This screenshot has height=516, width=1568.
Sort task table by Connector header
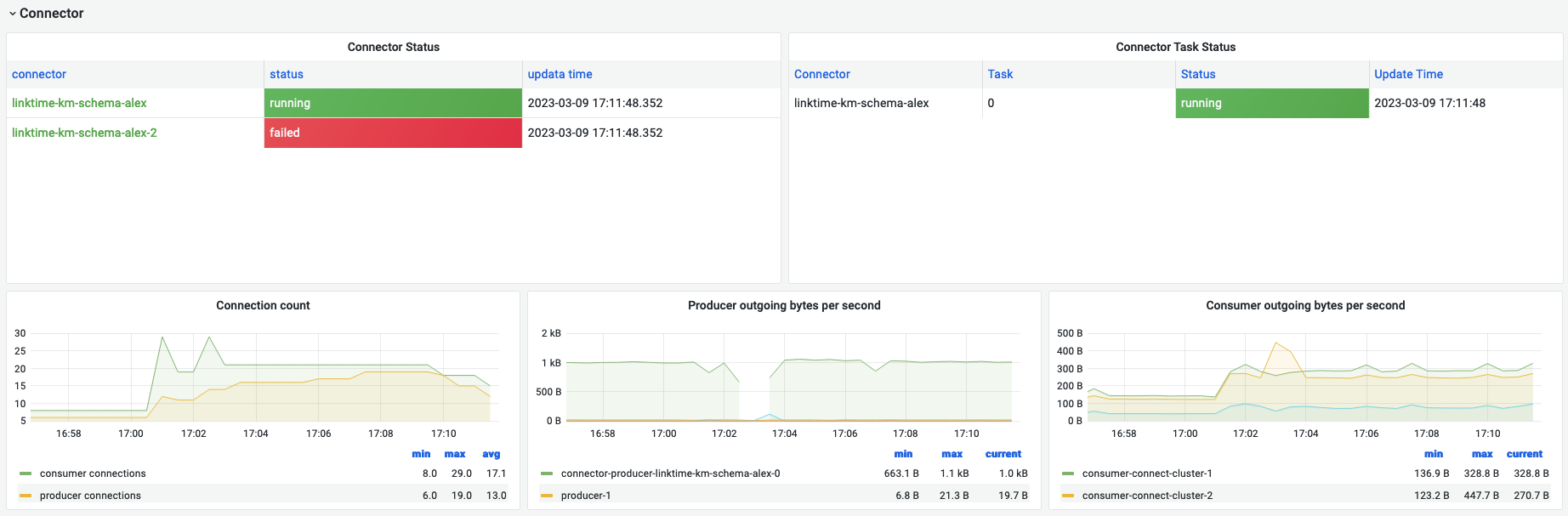[822, 74]
